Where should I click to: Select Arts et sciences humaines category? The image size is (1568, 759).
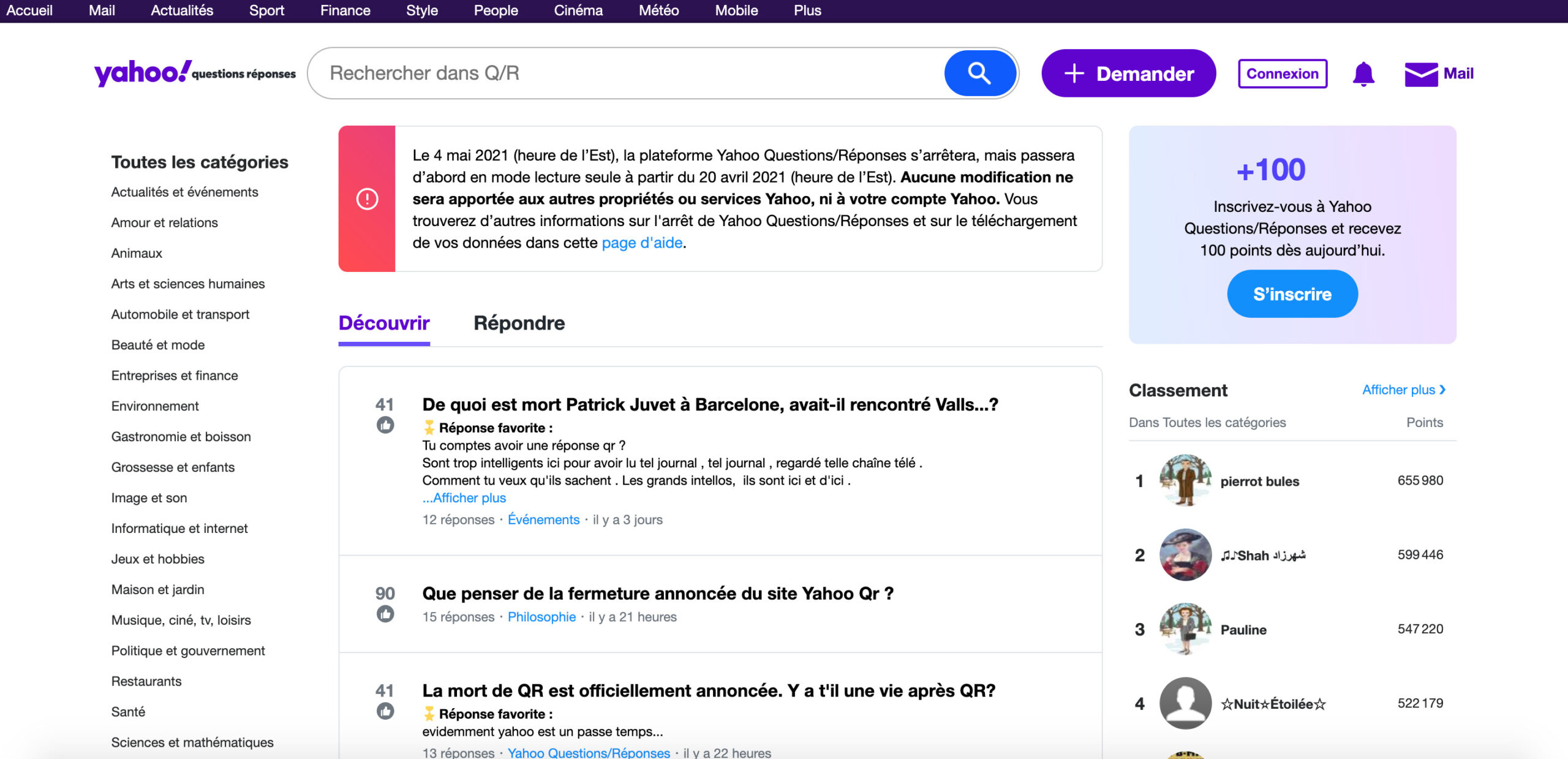[188, 284]
